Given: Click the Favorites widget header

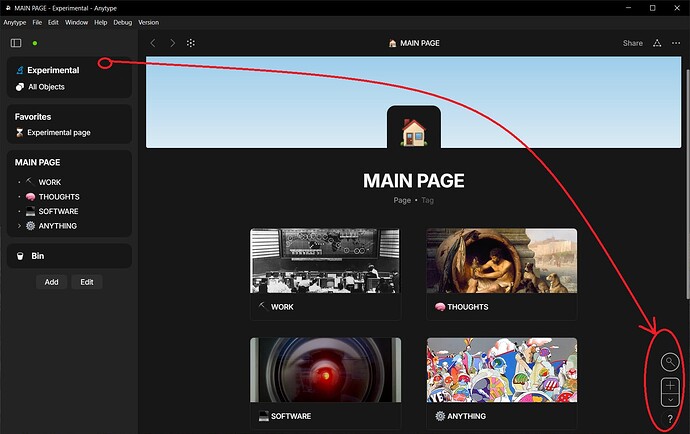Looking at the screenshot, I should (x=33, y=117).
